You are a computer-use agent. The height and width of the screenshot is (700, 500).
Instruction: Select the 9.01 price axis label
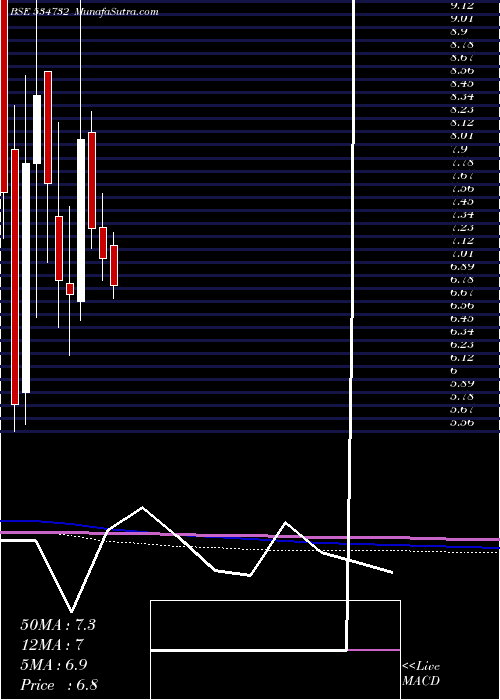[x=462, y=18]
